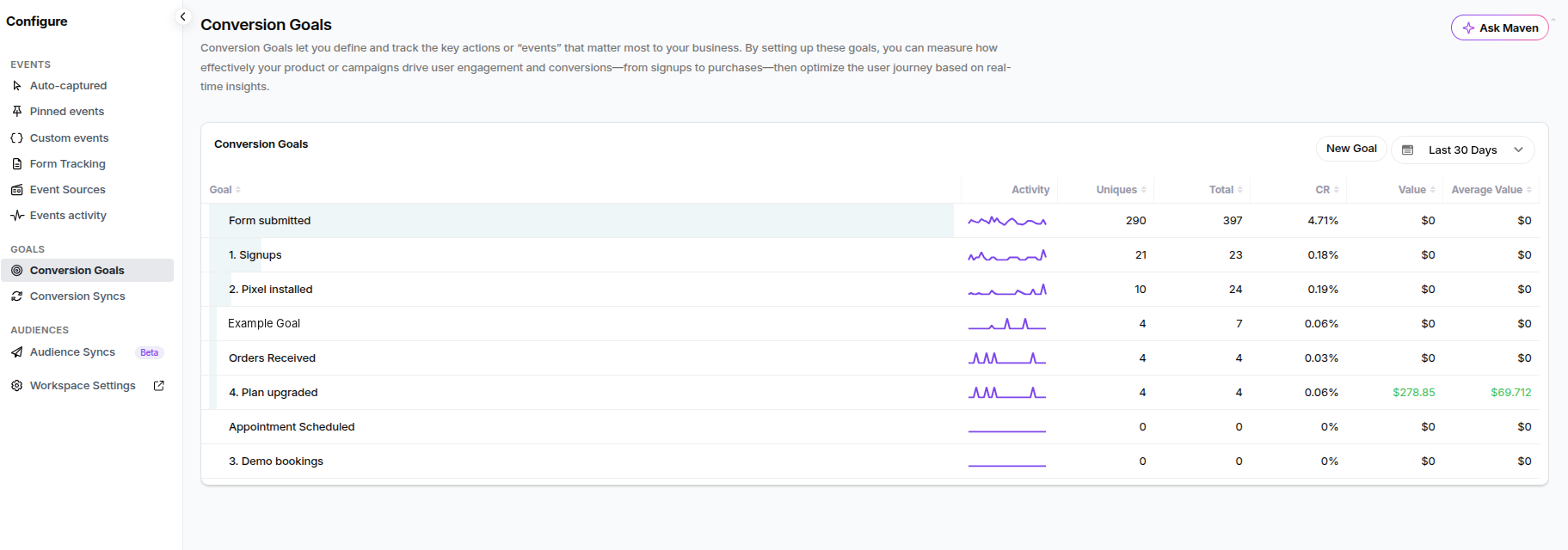Click the 397 total cell
1568x550 pixels.
(1233, 221)
